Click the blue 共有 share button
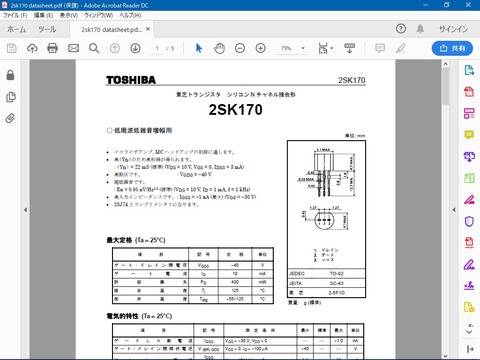The image size is (480, 360). coord(452,48)
